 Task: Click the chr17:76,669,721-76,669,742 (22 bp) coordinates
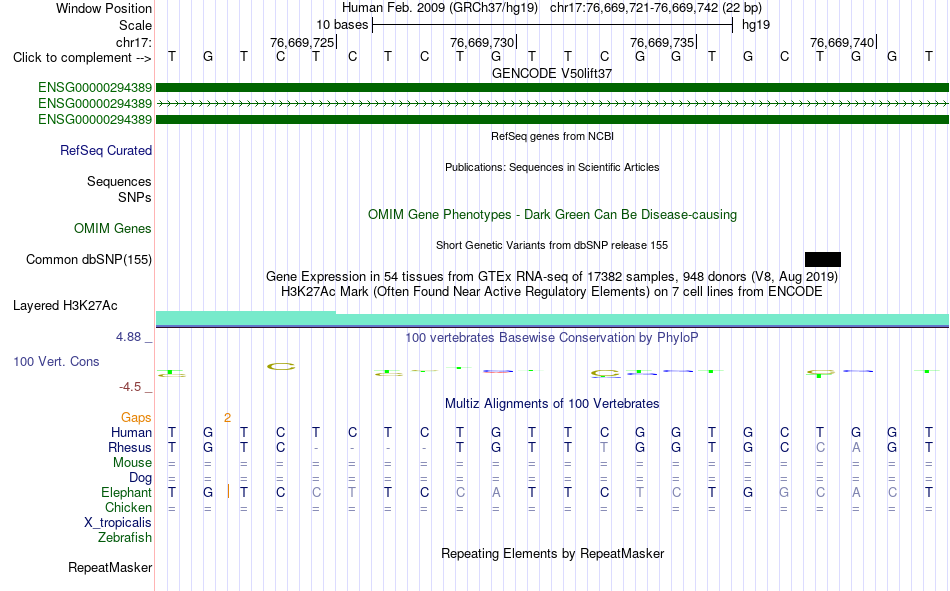[656, 8]
